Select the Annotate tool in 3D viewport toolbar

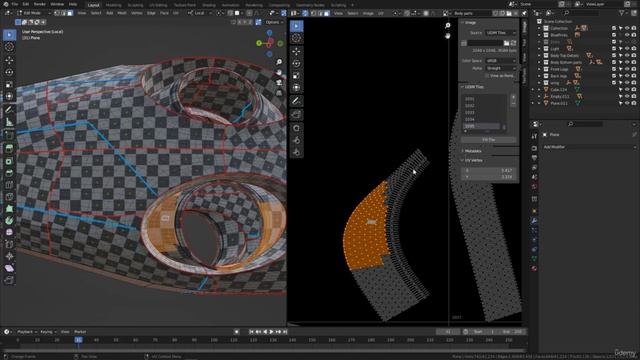tap(9, 109)
